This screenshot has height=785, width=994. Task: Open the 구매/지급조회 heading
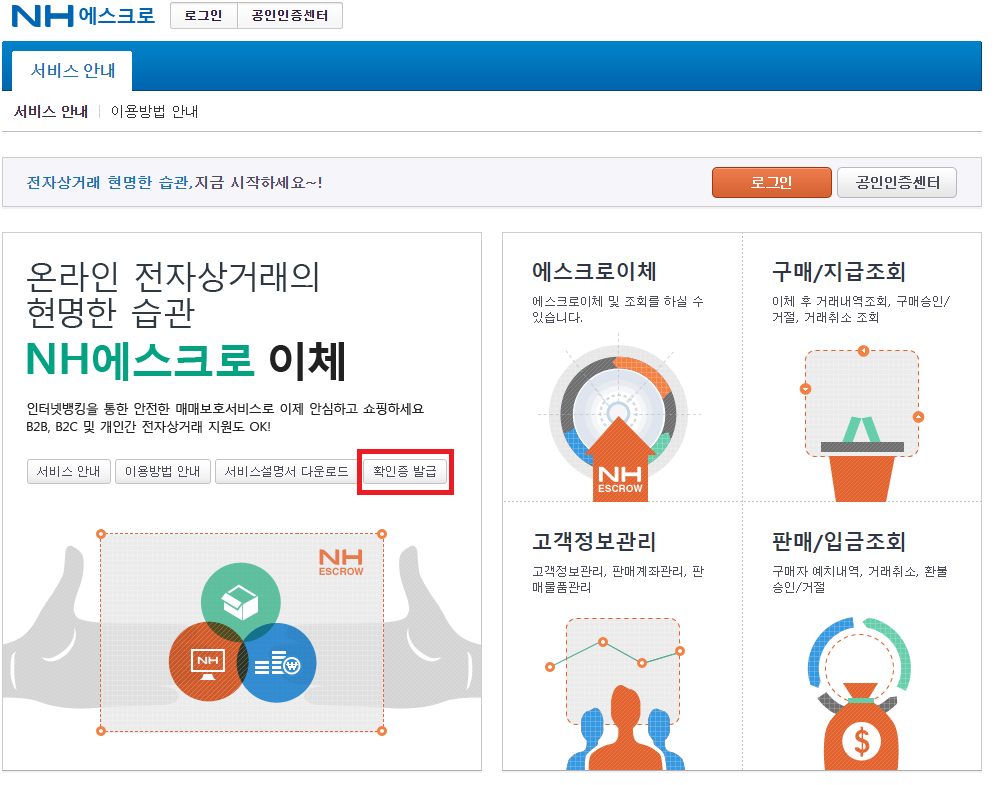839,271
